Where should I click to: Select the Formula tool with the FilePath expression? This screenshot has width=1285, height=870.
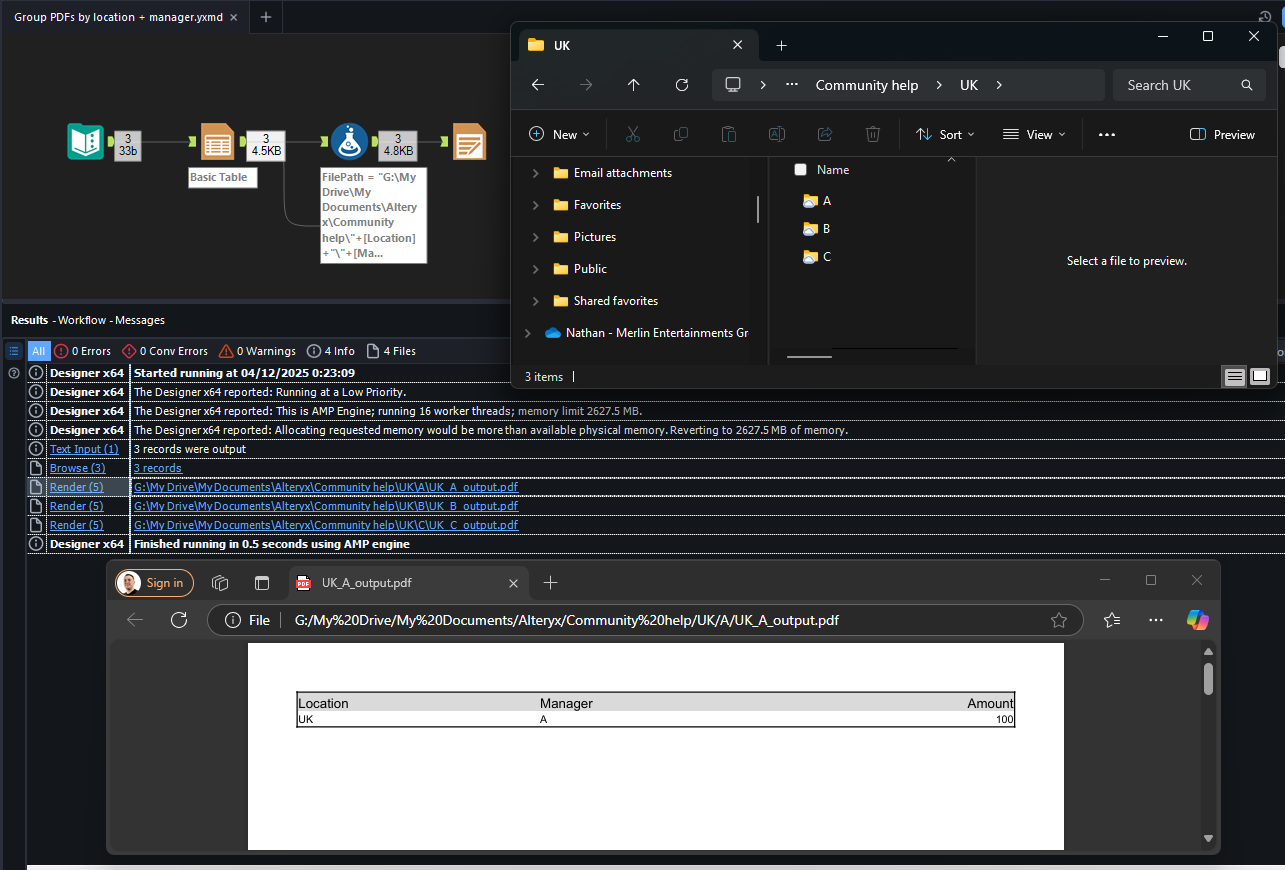pyautogui.click(x=348, y=141)
